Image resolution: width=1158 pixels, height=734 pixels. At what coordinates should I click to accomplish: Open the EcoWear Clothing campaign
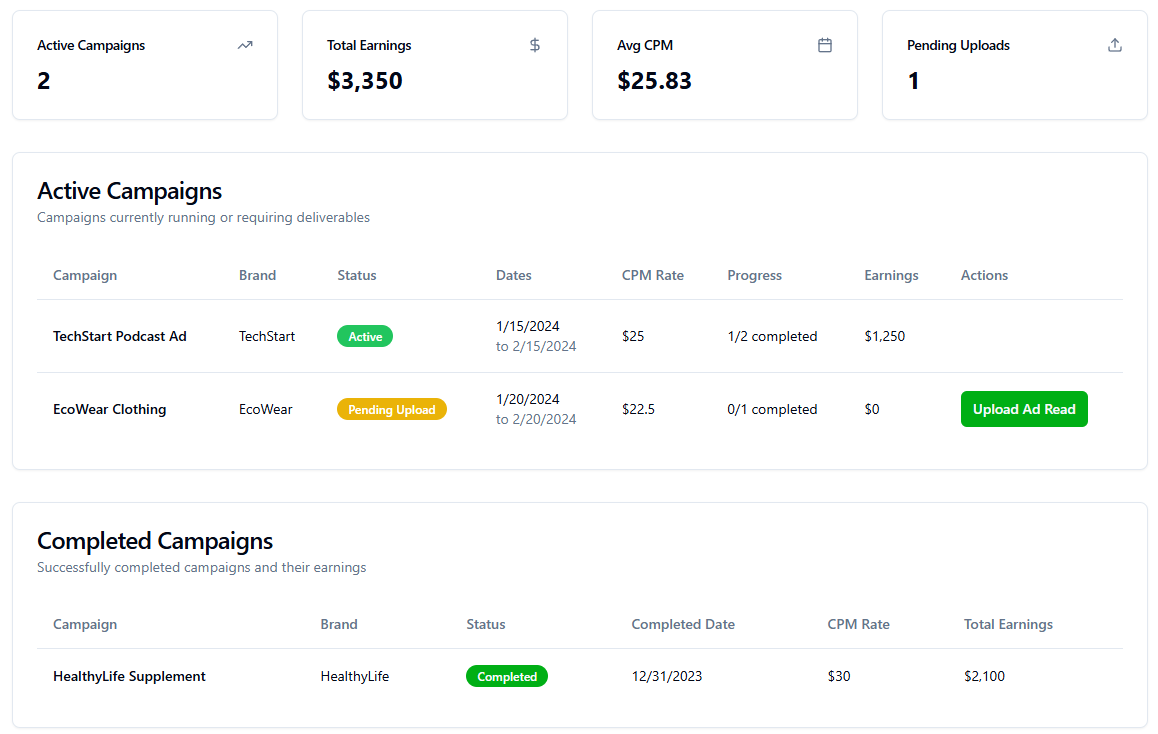(x=110, y=409)
